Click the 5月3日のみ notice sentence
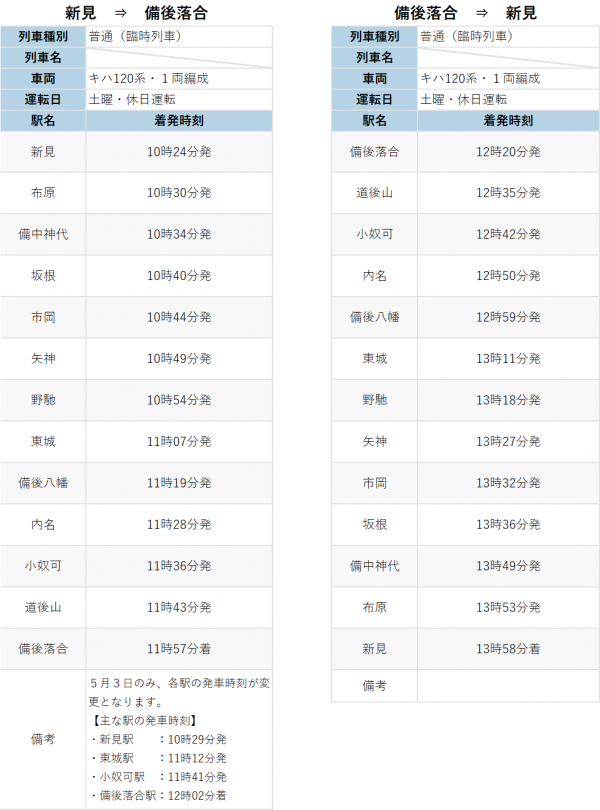600x810 pixels. pyautogui.click(x=179, y=693)
